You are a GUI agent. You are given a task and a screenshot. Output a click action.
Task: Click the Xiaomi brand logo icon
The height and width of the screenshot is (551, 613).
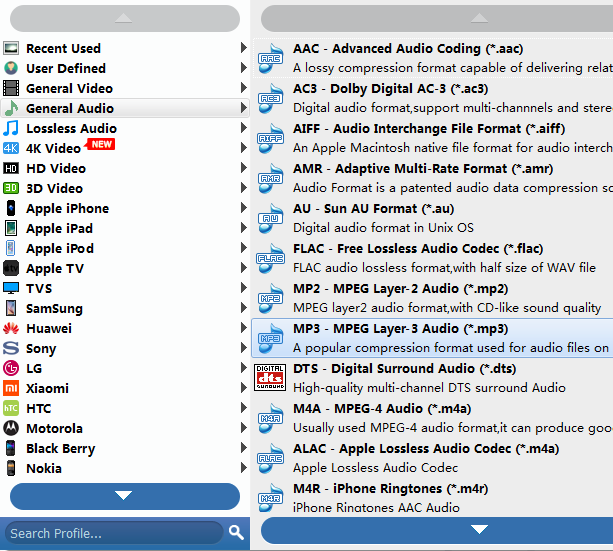pos(11,388)
